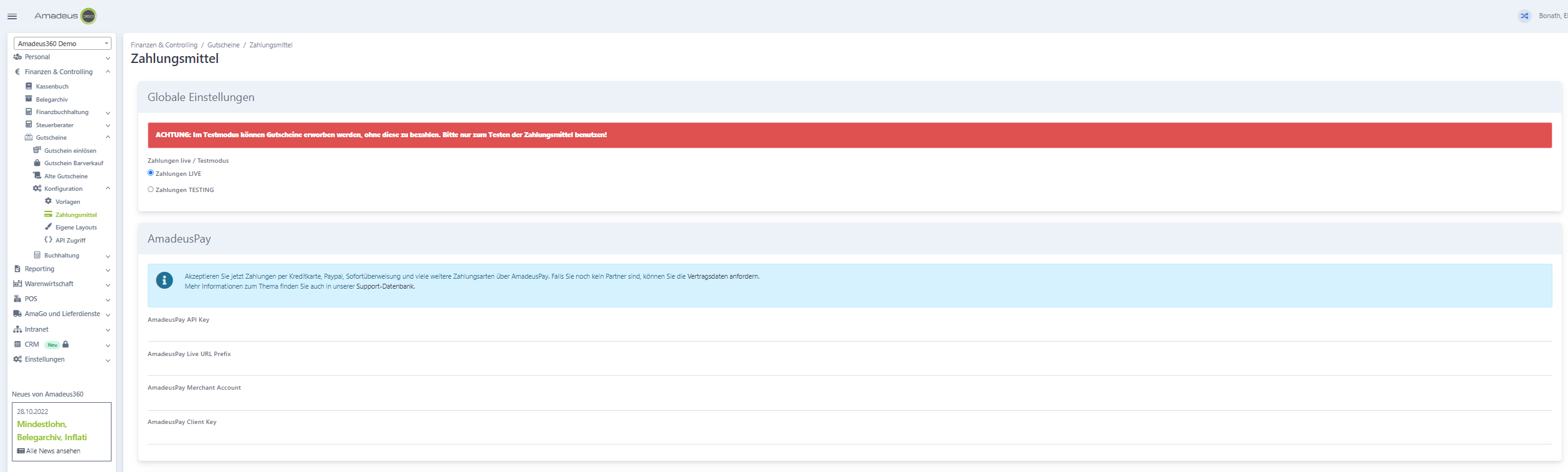
Task: Click the Vorlagen gear icon
Action: [x=48, y=201]
